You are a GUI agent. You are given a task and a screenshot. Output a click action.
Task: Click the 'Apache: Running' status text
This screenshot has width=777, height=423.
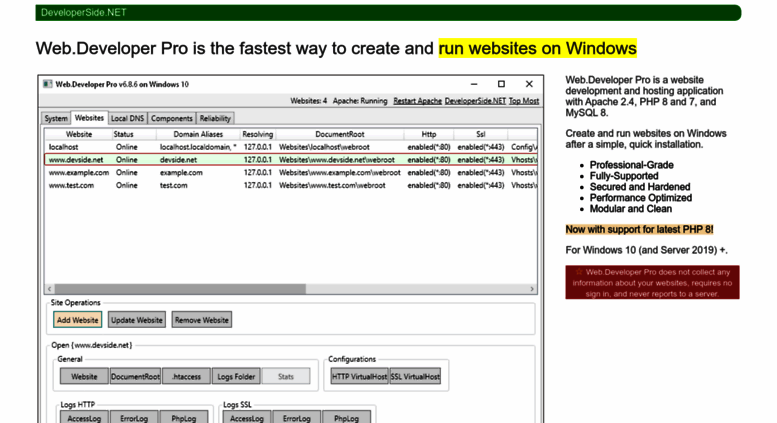pos(360,101)
